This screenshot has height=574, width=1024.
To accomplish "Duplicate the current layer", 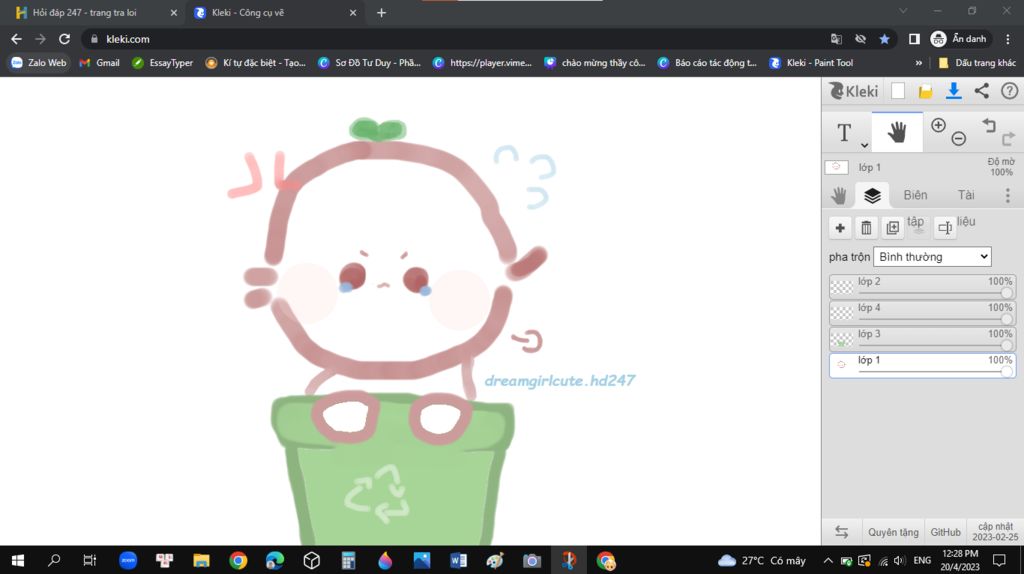I will [892, 228].
